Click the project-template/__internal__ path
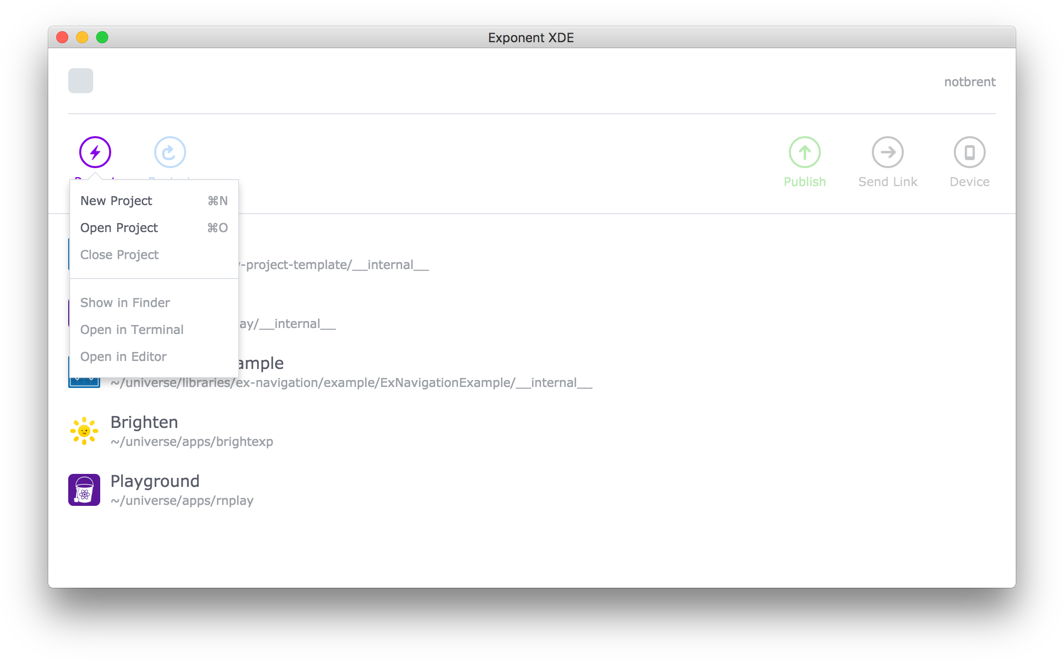Image resolution: width=1064 pixels, height=662 pixels. coord(334,265)
